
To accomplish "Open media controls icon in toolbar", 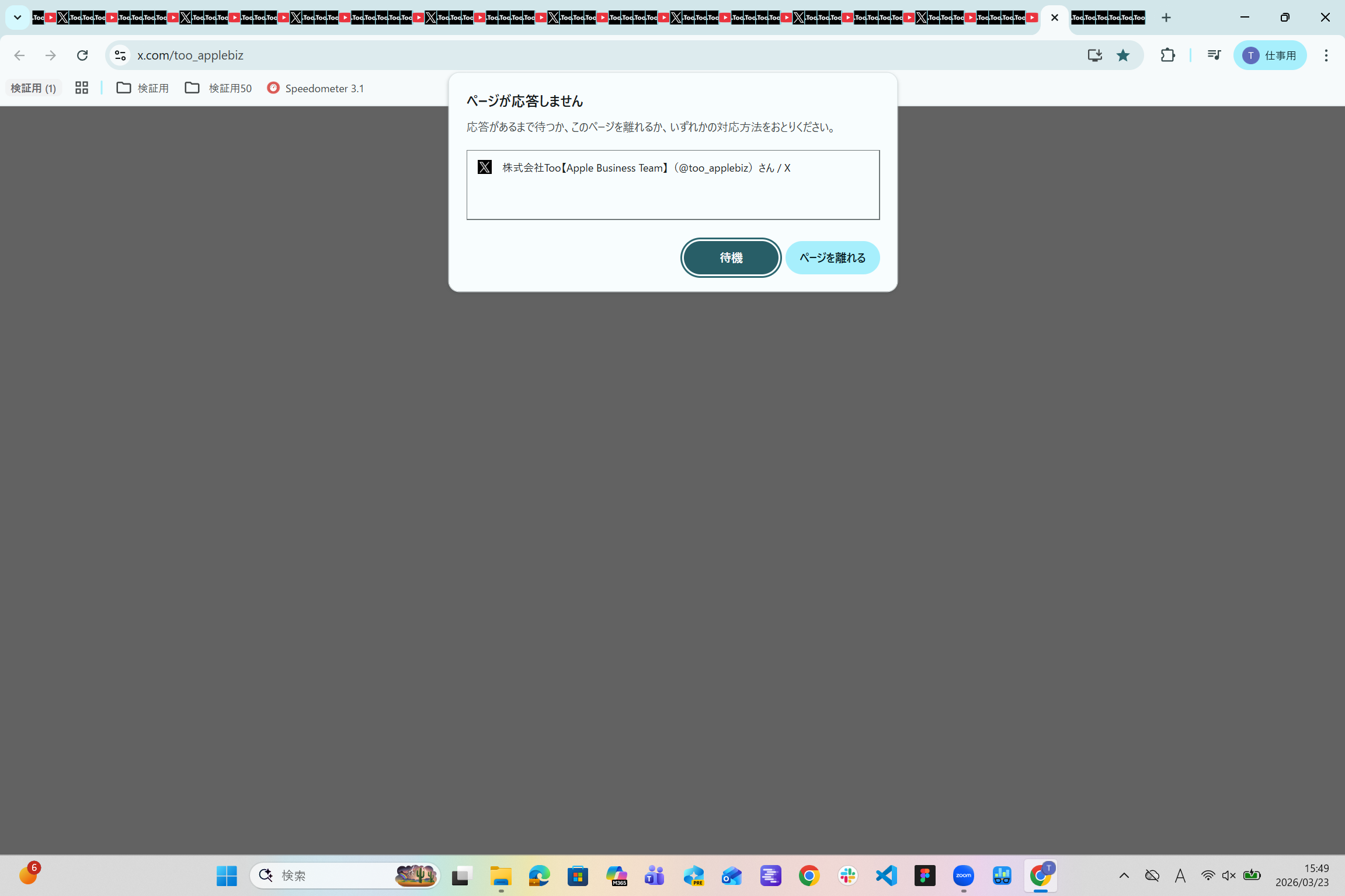I will 1214,55.
